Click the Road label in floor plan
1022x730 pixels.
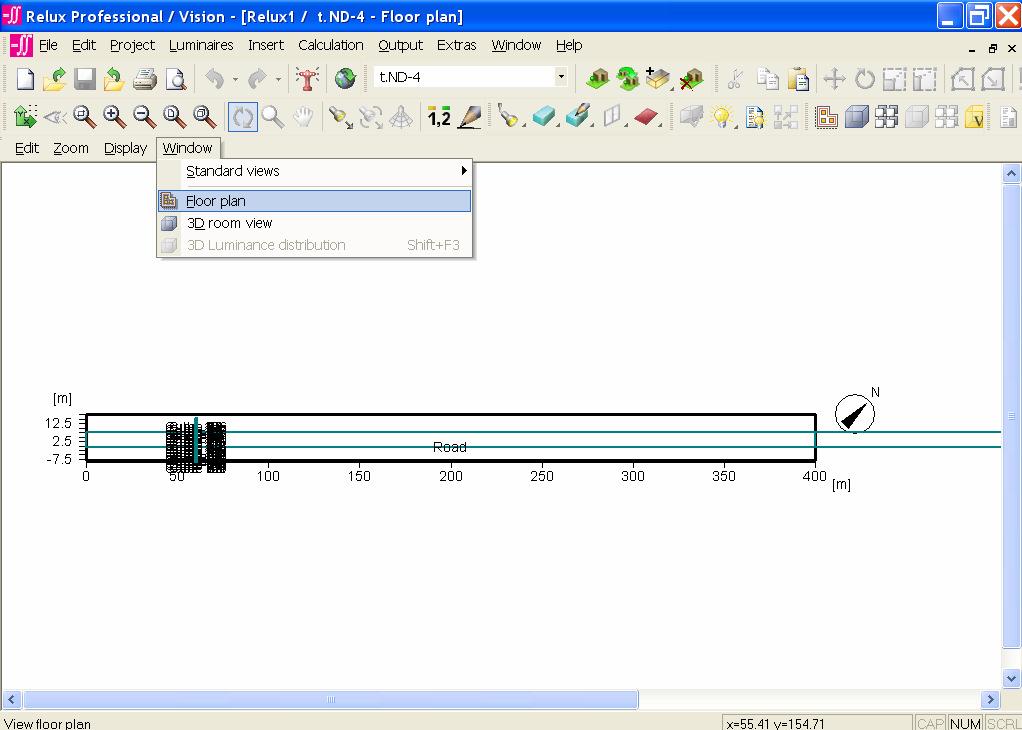tap(450, 447)
